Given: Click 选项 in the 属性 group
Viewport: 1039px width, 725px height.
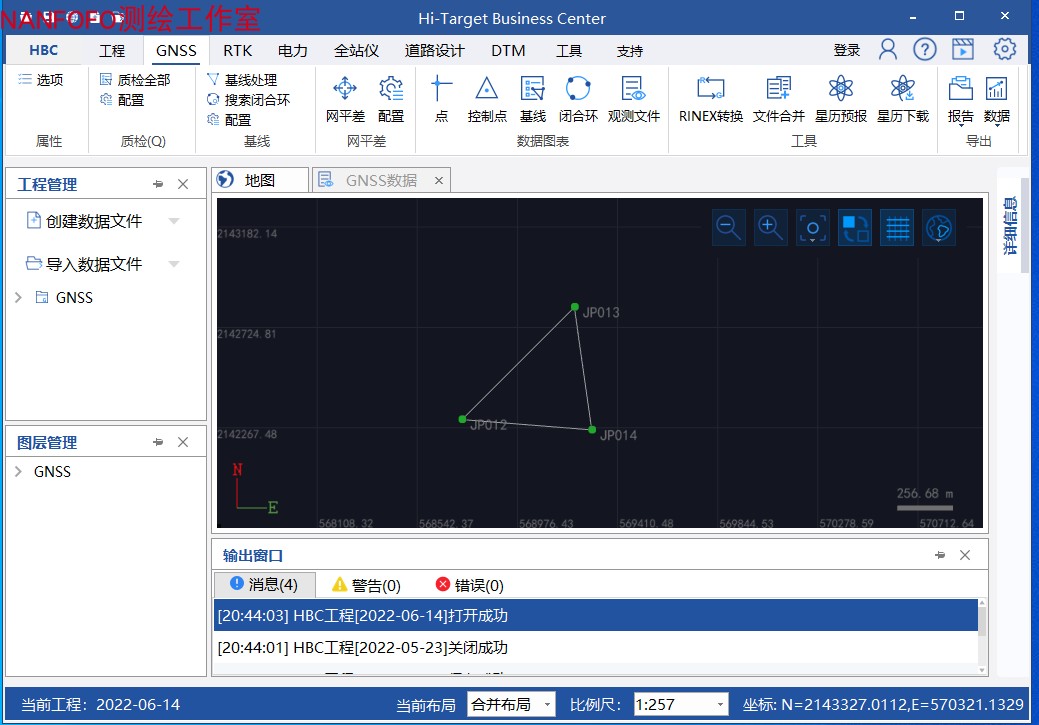Looking at the screenshot, I should [x=41, y=80].
